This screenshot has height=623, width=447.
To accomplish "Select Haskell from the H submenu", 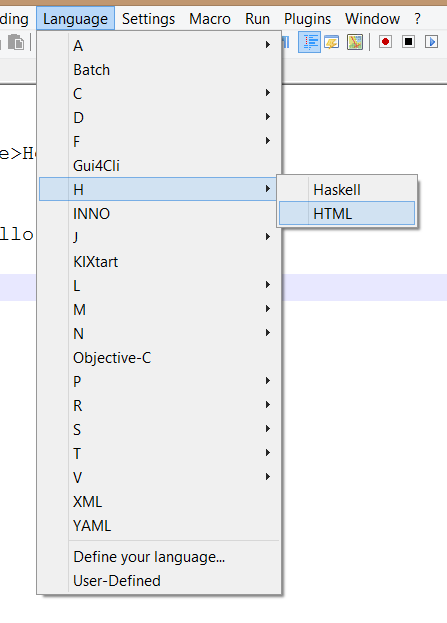I will click(x=347, y=190).
